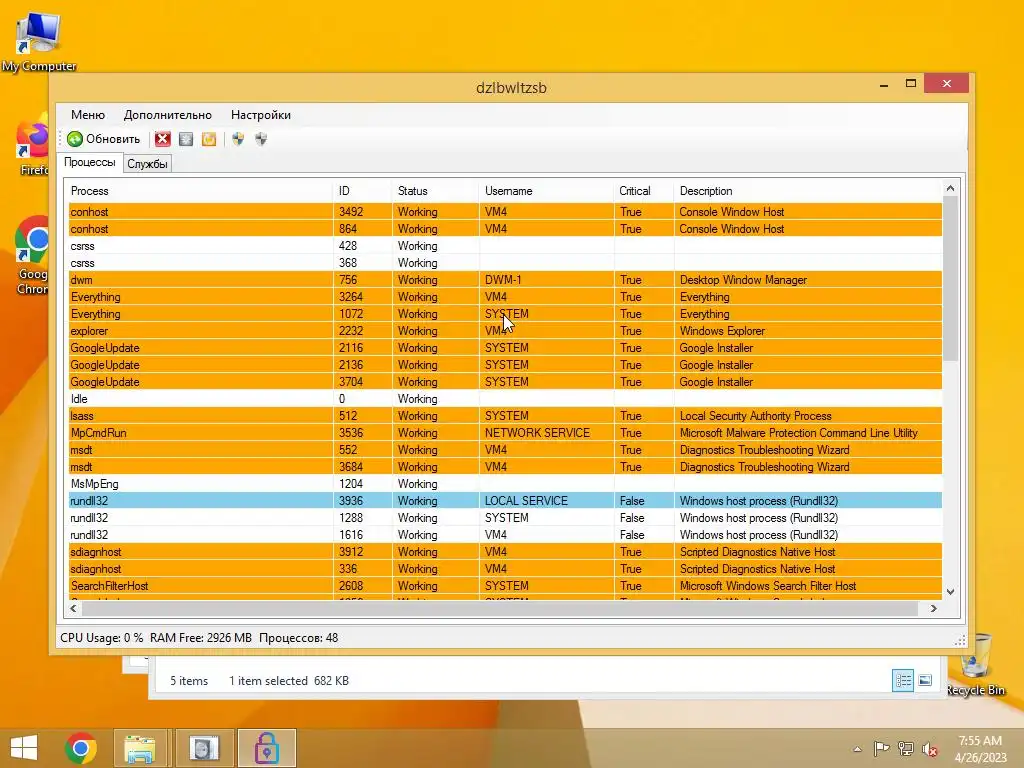This screenshot has width=1024, height=768.
Task: Select GoogleUpdate process with ID 2116
Action: tap(505, 347)
